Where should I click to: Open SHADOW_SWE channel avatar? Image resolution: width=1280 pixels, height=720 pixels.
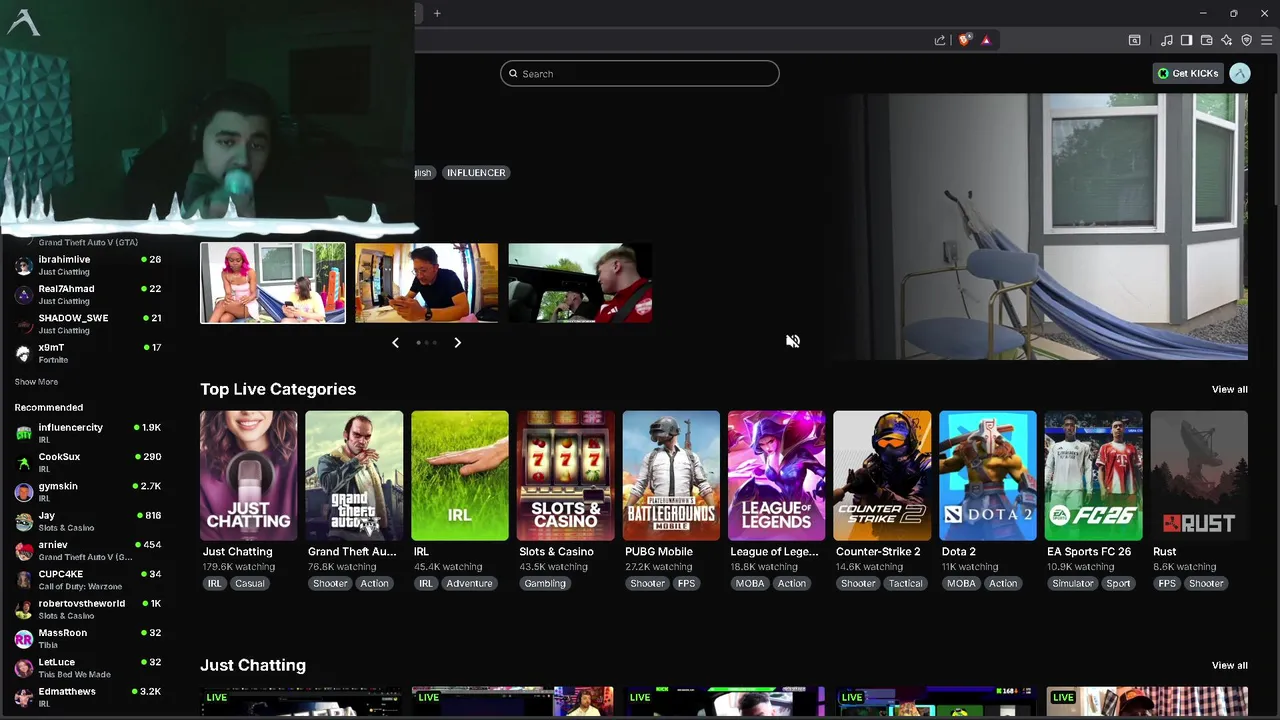(24, 323)
